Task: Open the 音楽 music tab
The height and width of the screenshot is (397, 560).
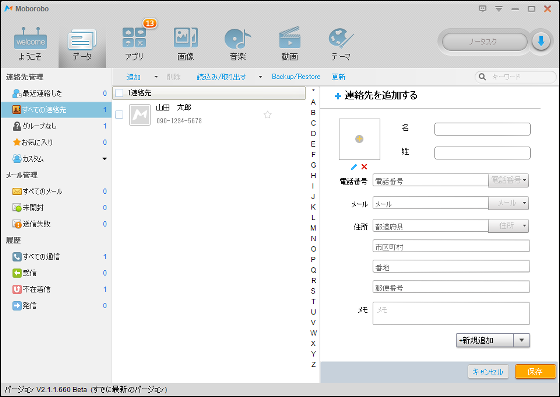Action: click(x=238, y=44)
